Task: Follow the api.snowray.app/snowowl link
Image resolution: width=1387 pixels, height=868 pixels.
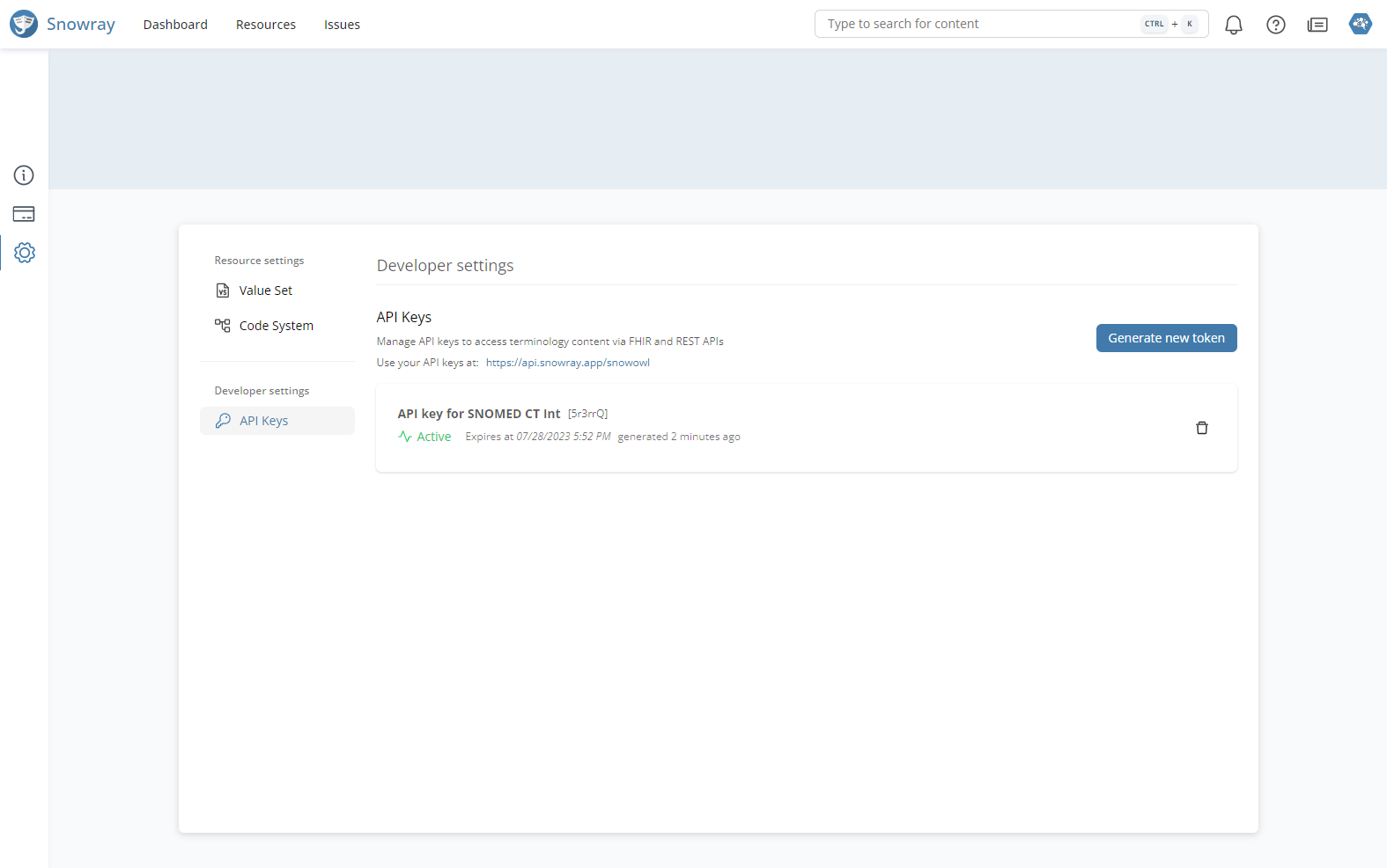Action: point(567,363)
